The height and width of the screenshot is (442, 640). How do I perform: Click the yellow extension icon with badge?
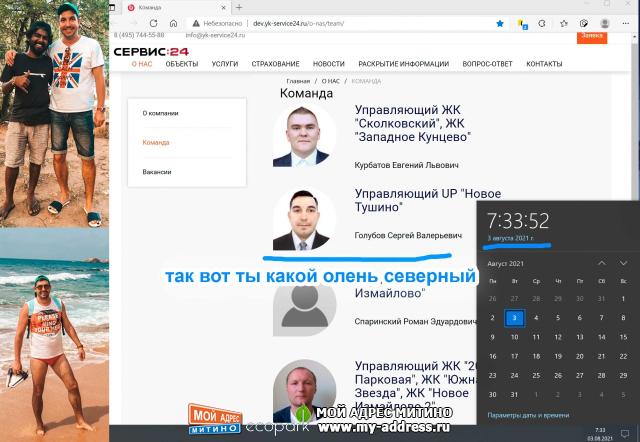(x=522, y=24)
